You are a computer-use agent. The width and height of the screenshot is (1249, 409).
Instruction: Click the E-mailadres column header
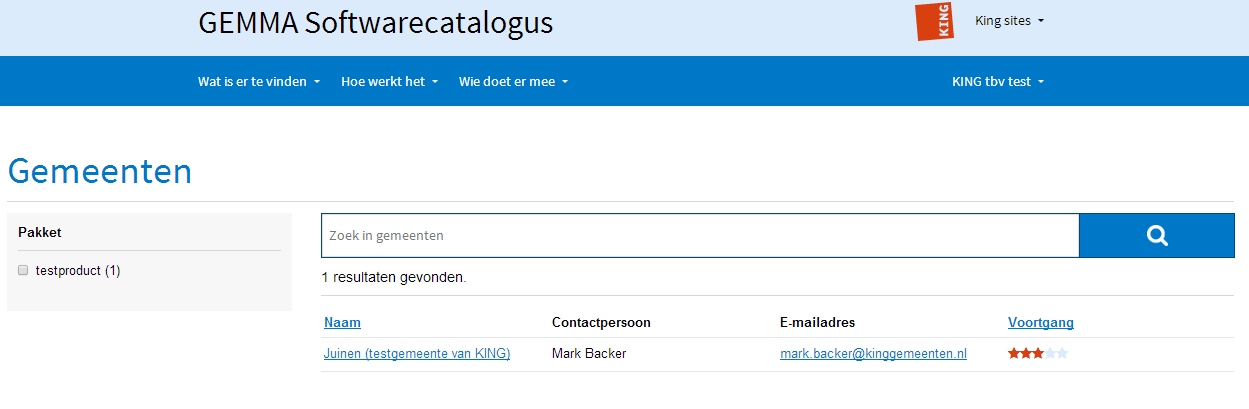point(818,322)
